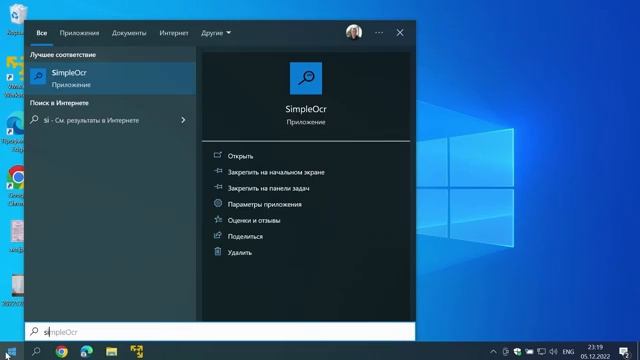
Task: Open the yellow app in the taskbar
Action: pyautogui.click(x=137, y=351)
